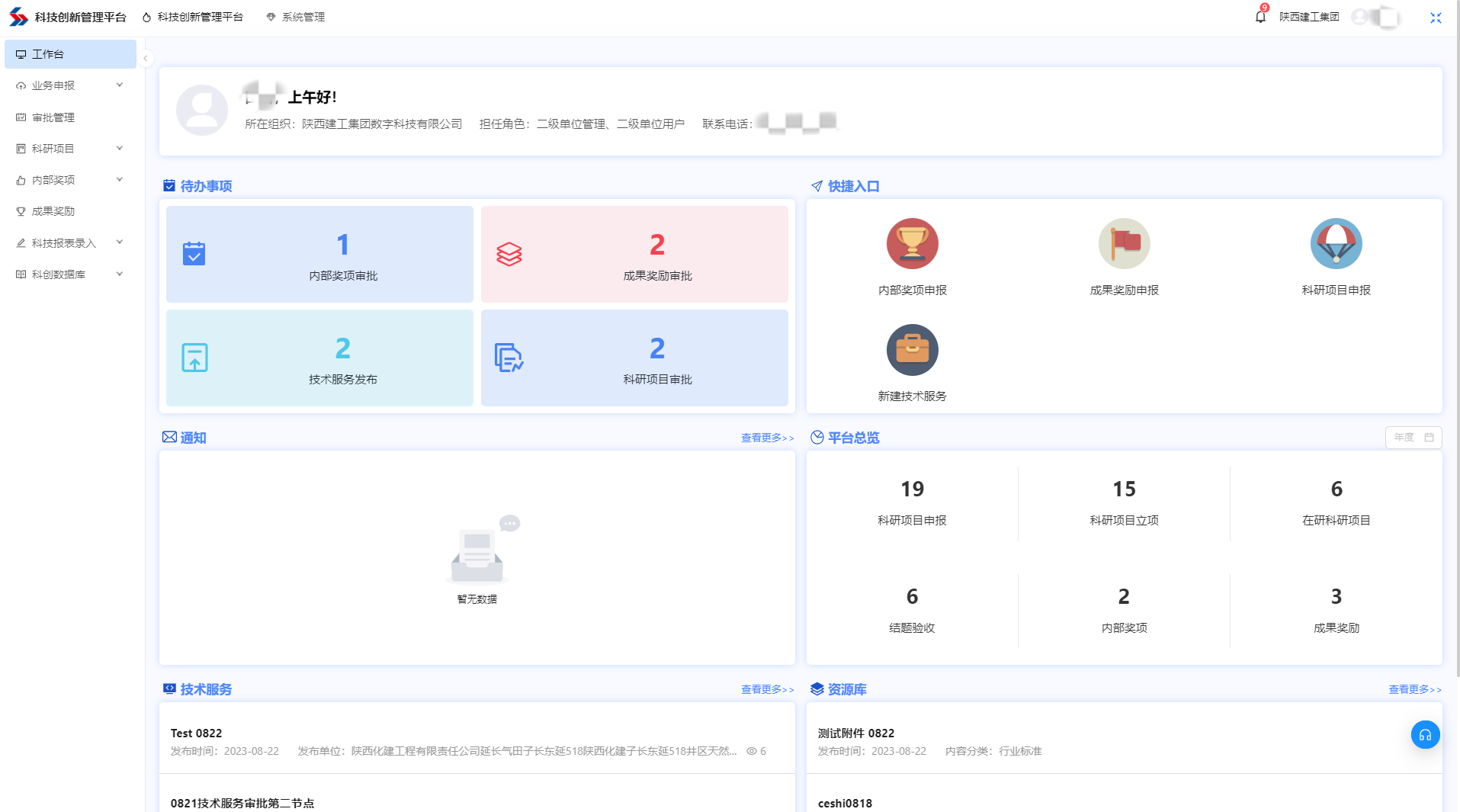Click the user avatar in top bar
The width and height of the screenshot is (1460, 812).
point(1359,17)
